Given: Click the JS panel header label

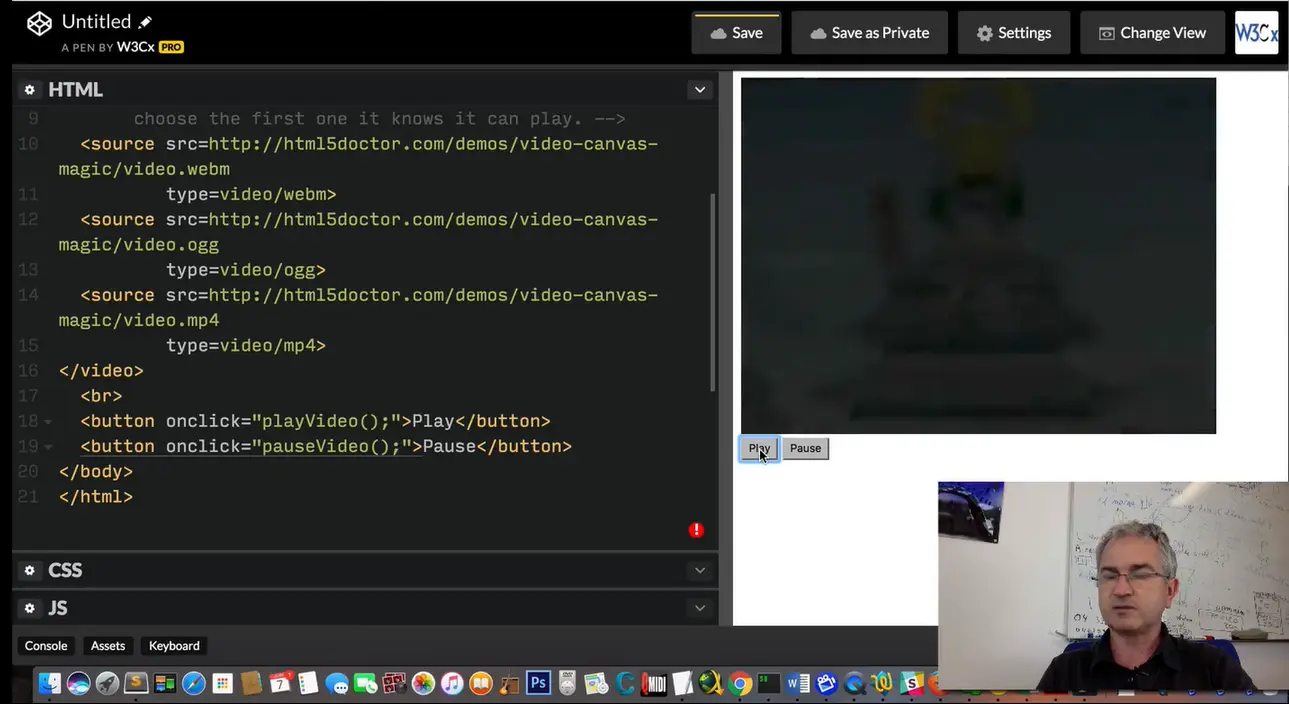Looking at the screenshot, I should pos(58,608).
